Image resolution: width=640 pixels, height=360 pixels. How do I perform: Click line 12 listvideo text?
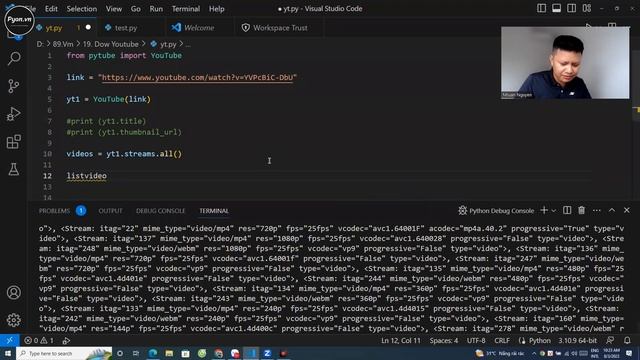click(x=87, y=176)
